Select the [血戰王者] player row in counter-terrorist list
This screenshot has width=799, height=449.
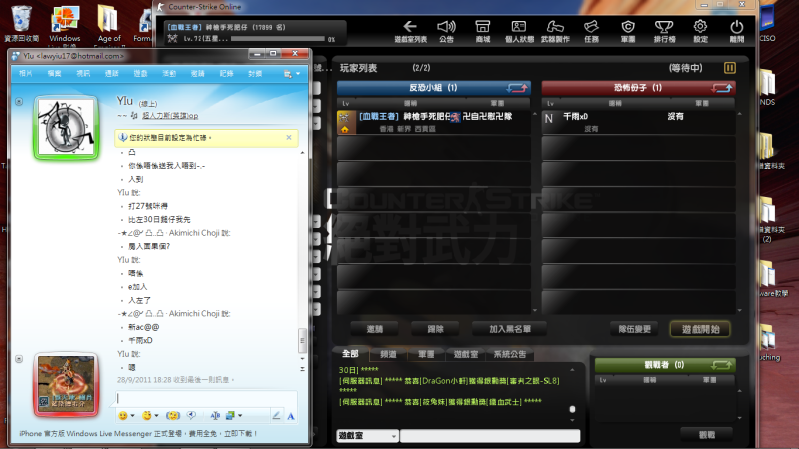(434, 122)
